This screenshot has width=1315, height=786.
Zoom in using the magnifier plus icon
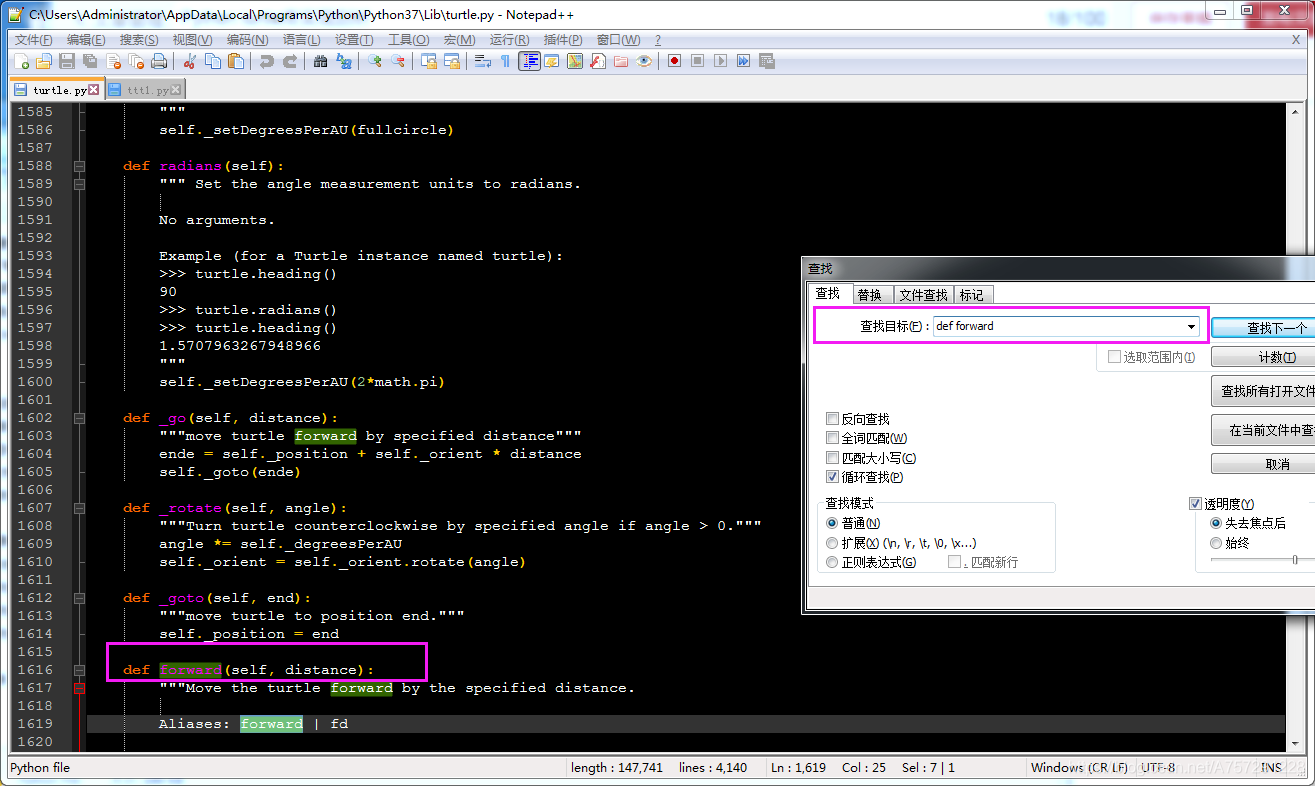[374, 61]
